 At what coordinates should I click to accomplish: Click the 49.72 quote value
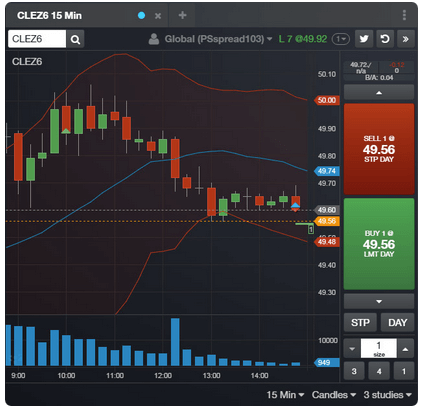[x=361, y=65]
